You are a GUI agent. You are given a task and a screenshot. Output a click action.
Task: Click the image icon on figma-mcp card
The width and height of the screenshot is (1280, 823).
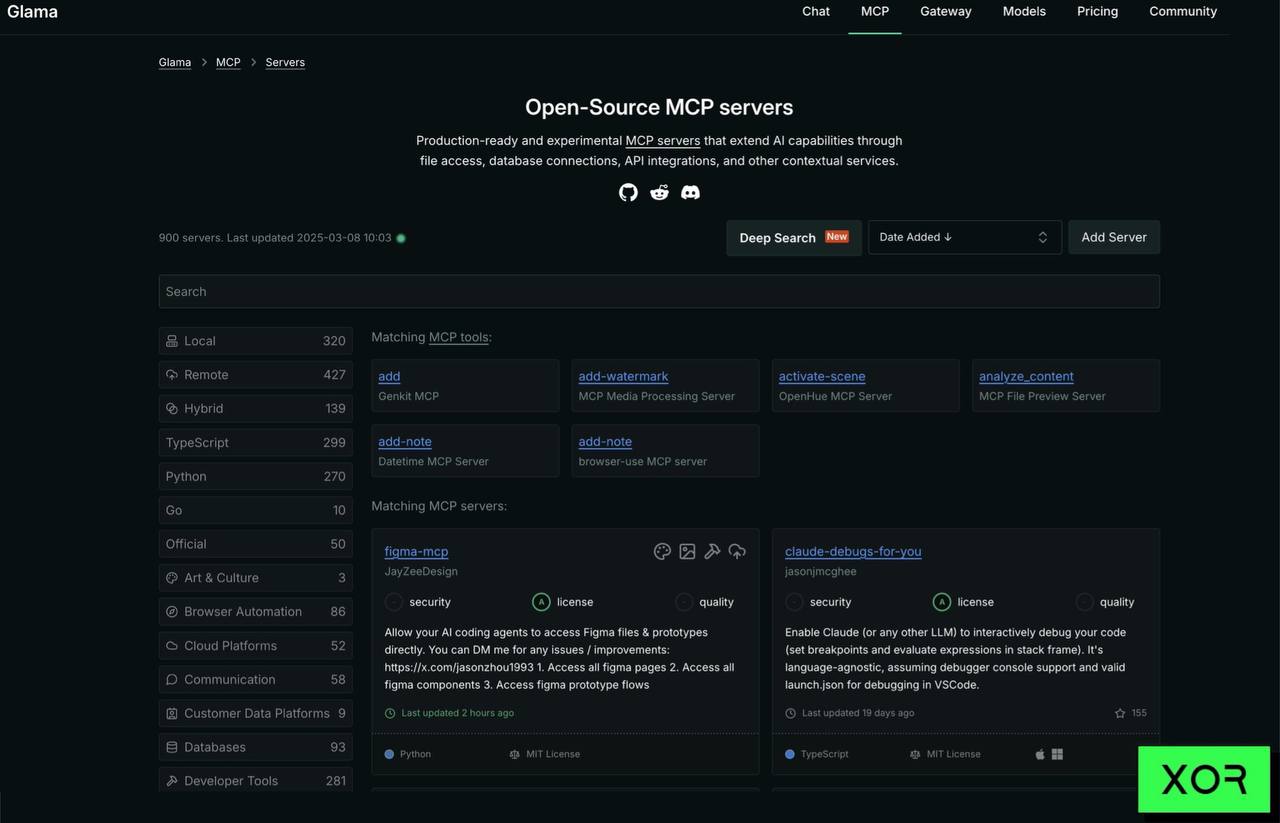click(687, 552)
